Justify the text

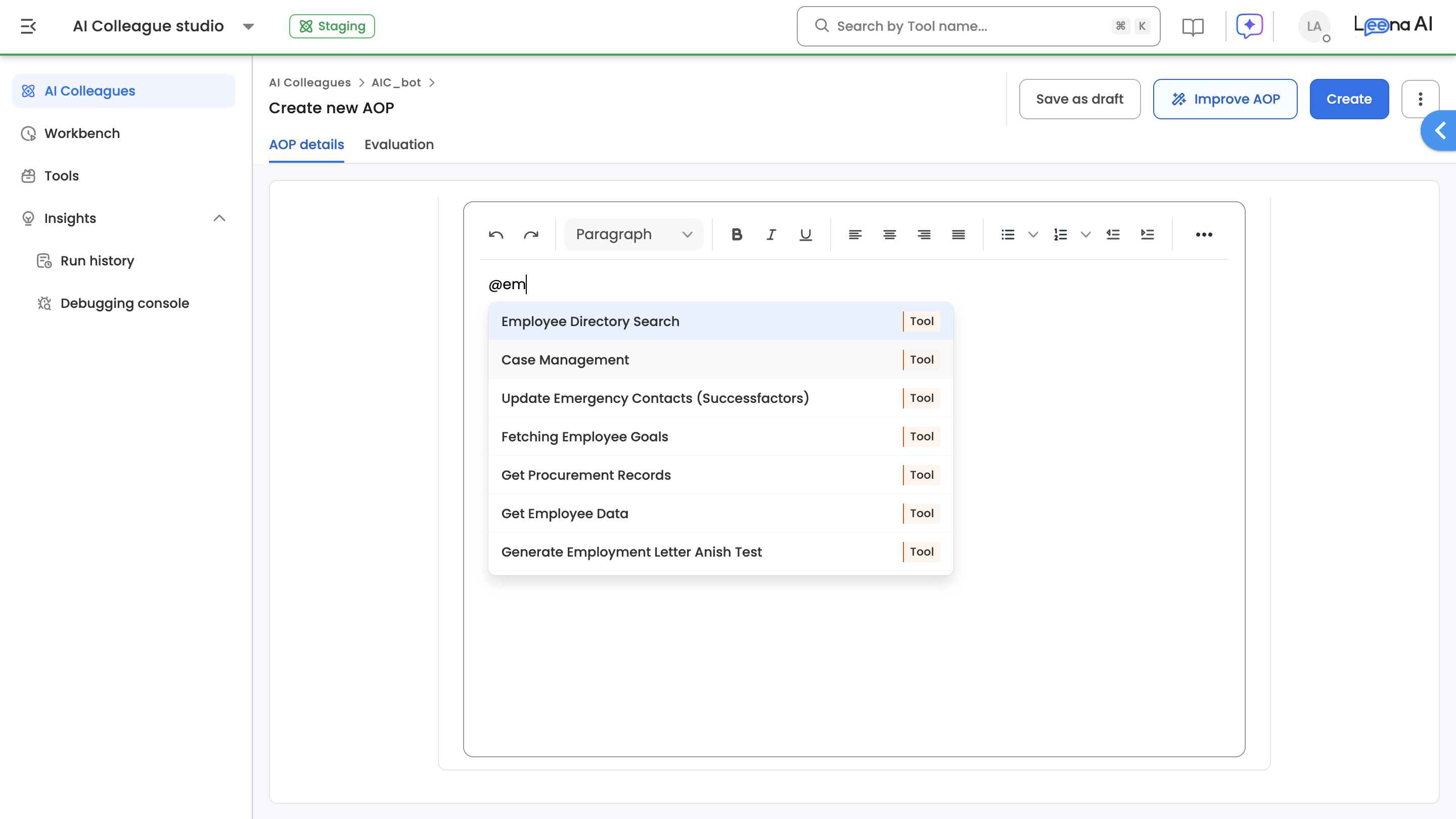point(958,235)
